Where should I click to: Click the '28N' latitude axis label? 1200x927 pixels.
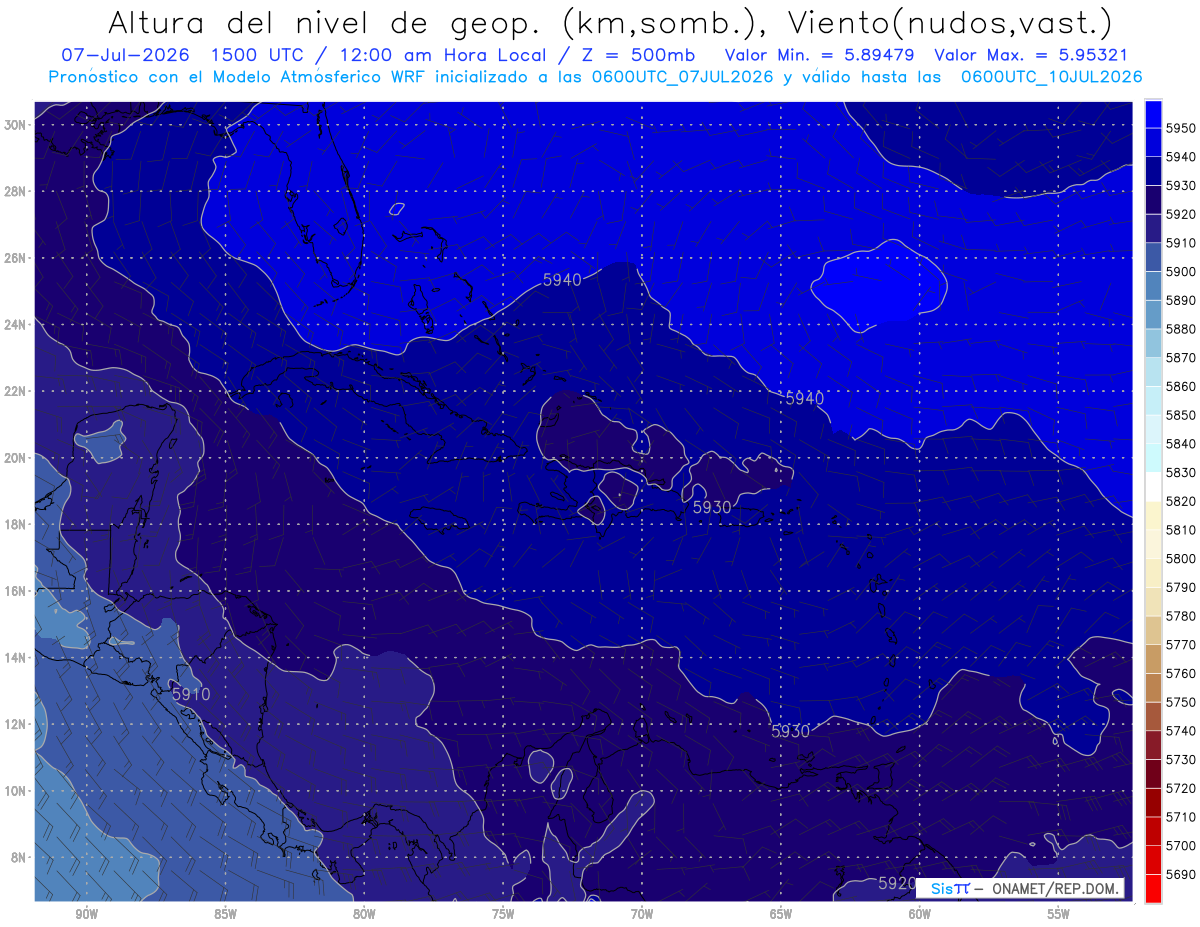coord(15,191)
